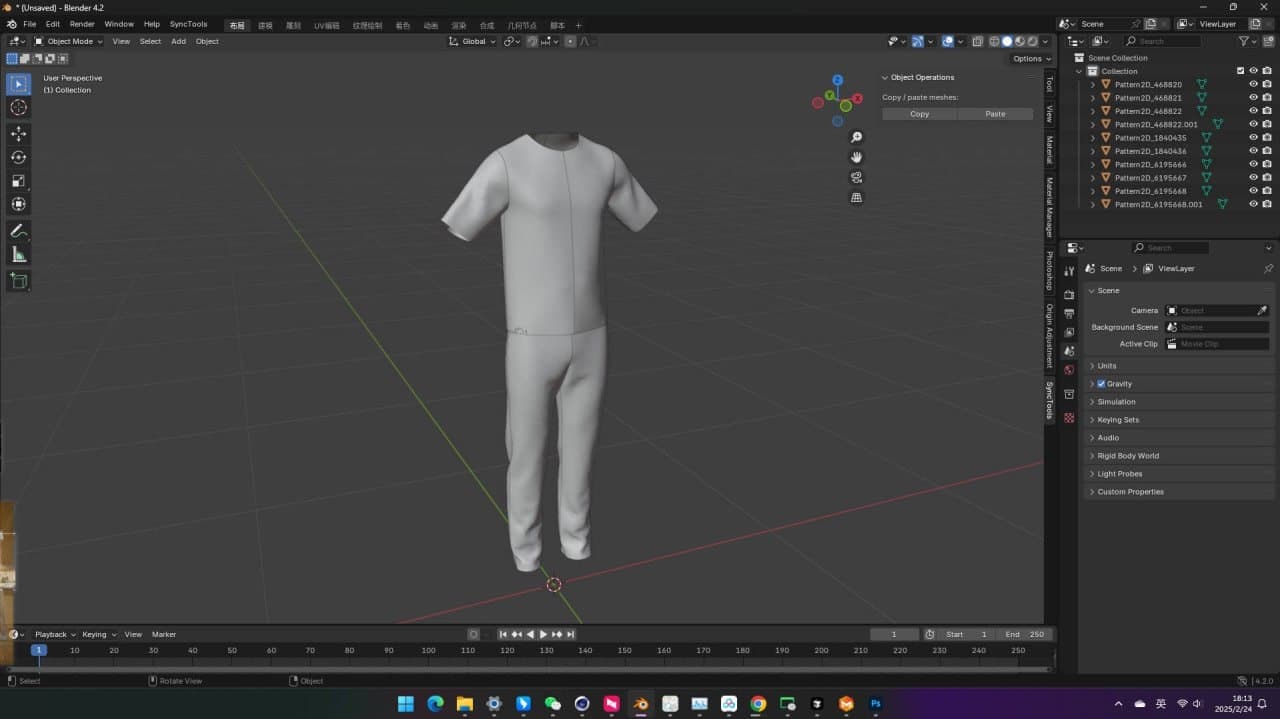Open the View Layer properties tab icon

(x=1069, y=332)
